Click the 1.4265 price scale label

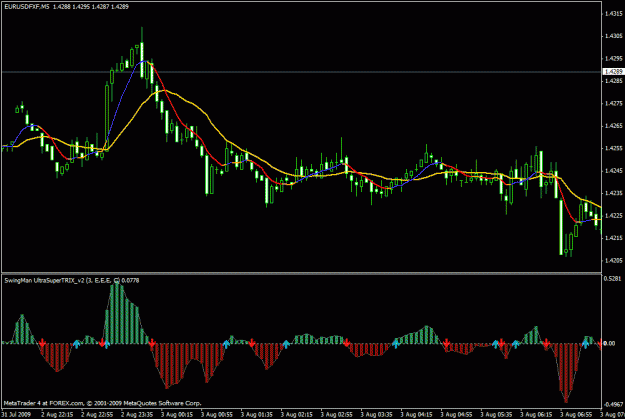click(x=614, y=126)
